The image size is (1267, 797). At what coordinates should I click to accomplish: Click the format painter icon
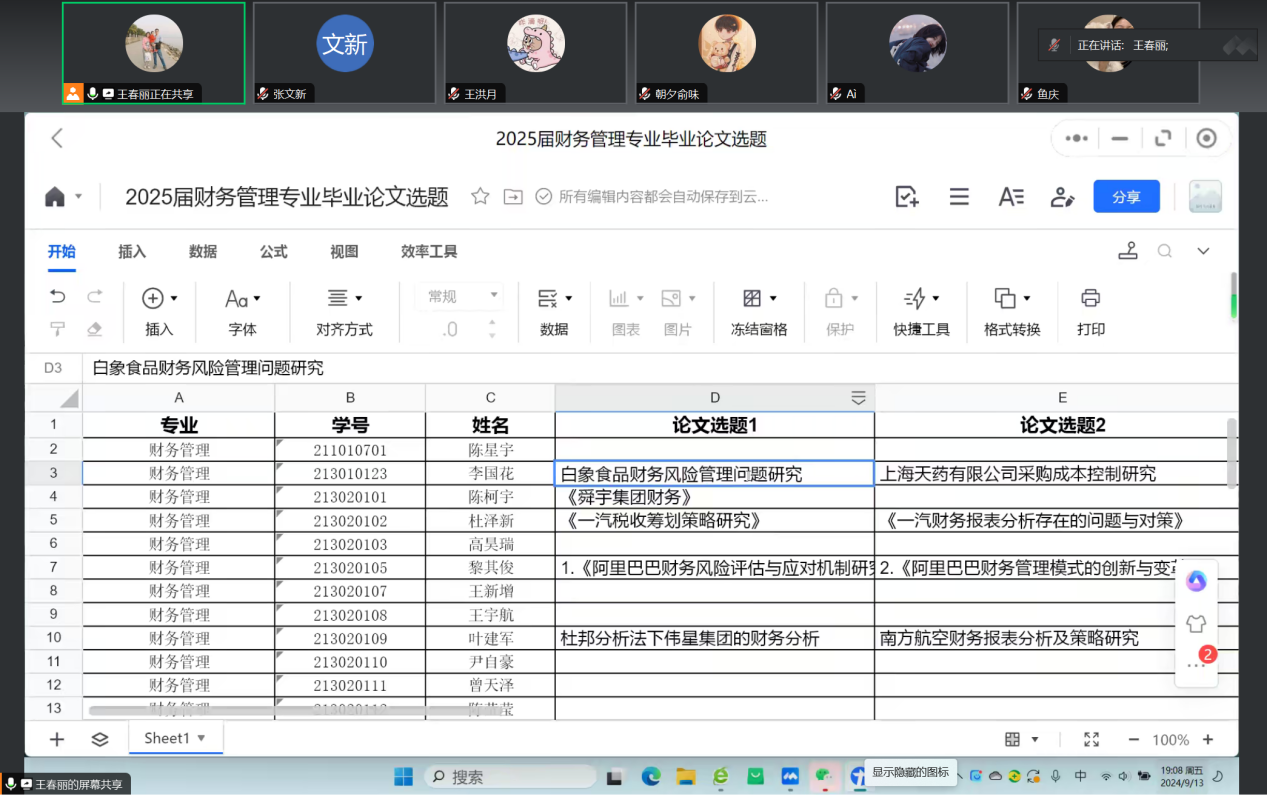58,329
